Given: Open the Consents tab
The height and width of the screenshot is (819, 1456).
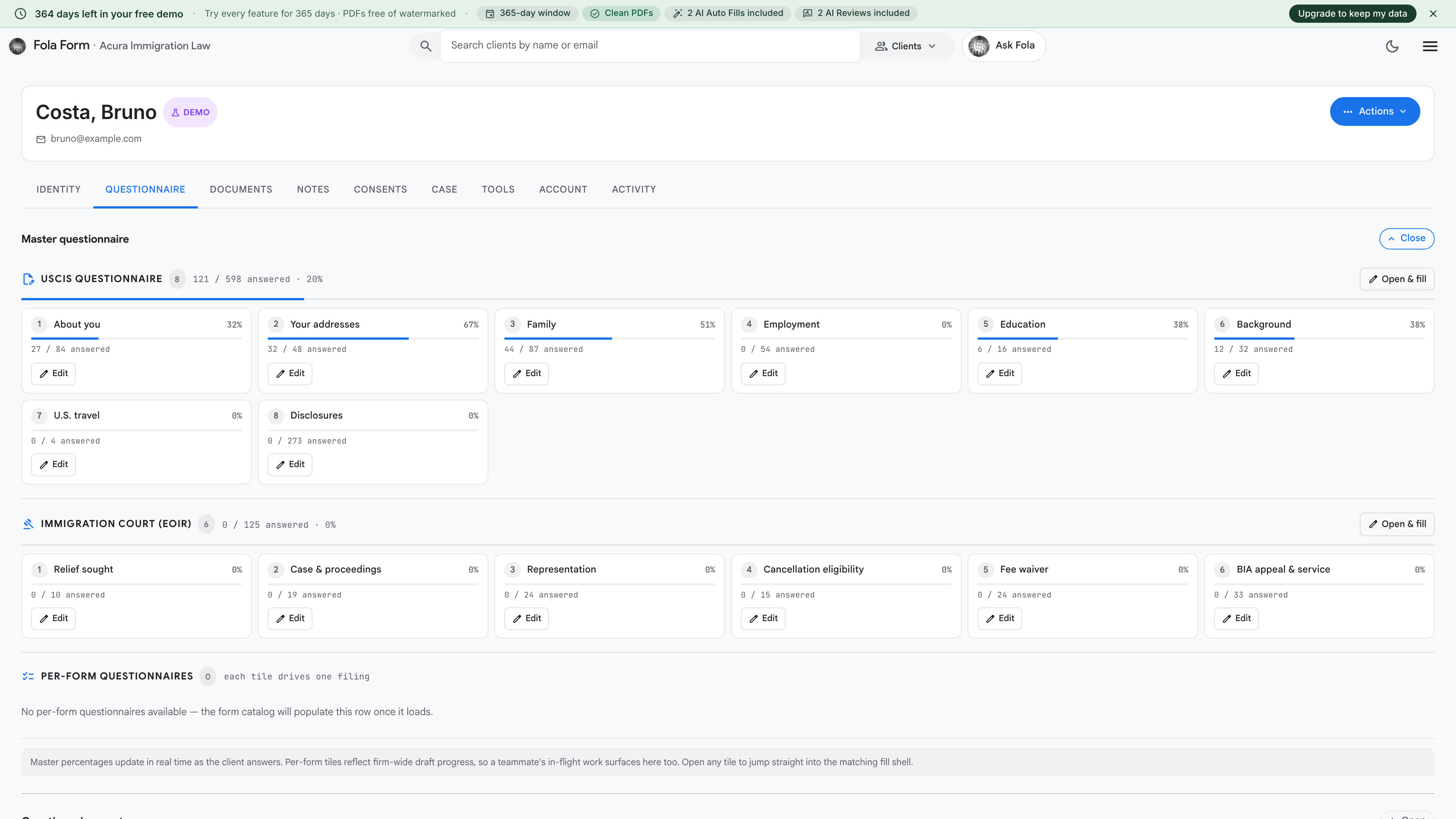Looking at the screenshot, I should click(x=380, y=189).
